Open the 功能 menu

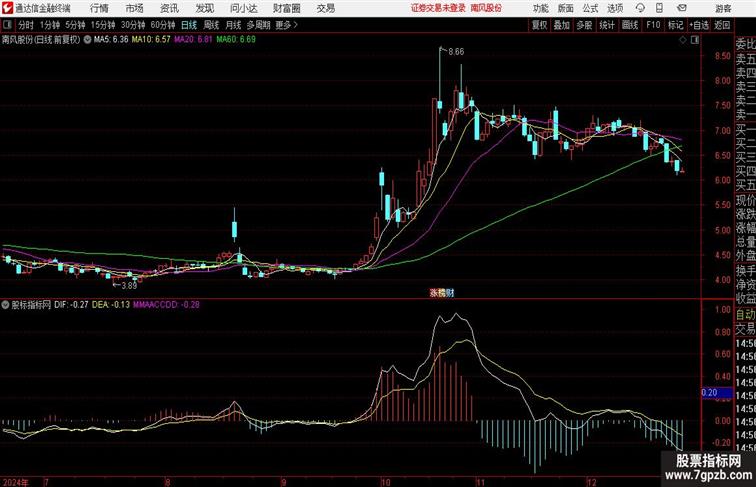click(541, 8)
